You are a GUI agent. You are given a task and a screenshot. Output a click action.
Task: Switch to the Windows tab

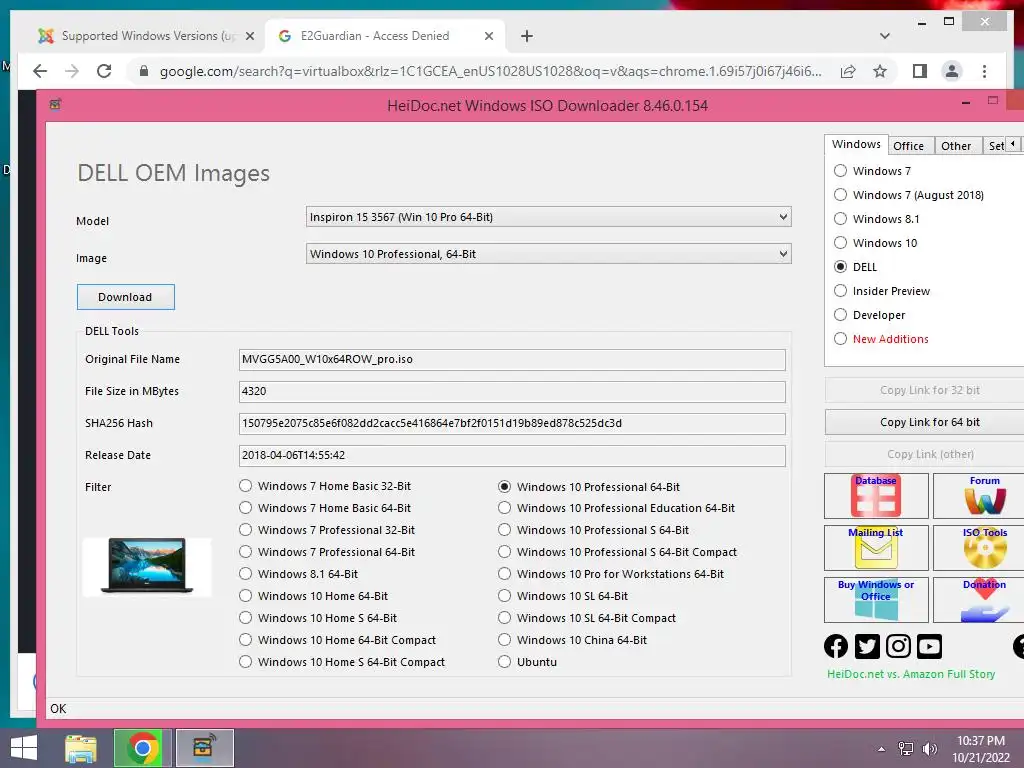(x=856, y=144)
